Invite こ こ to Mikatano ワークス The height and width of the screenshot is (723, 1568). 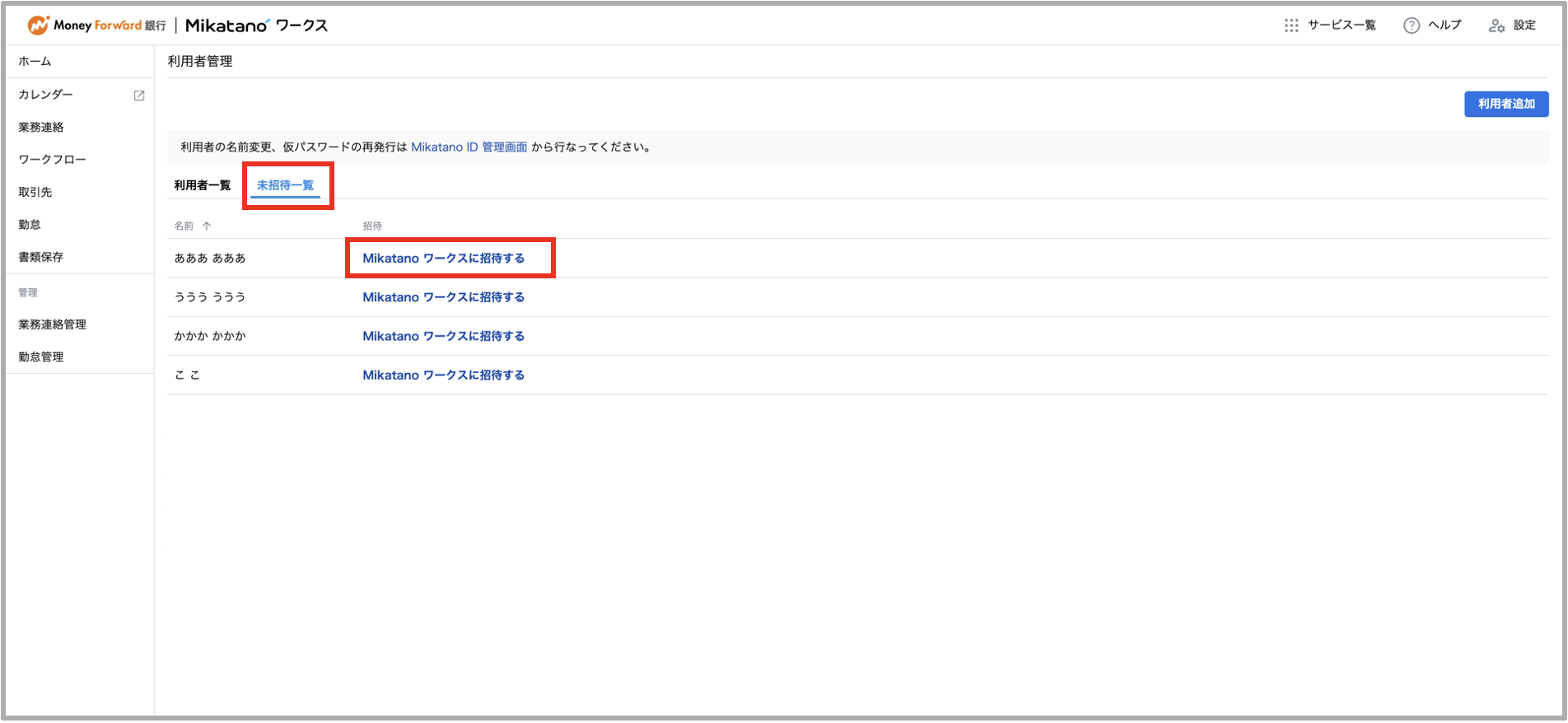(x=443, y=375)
